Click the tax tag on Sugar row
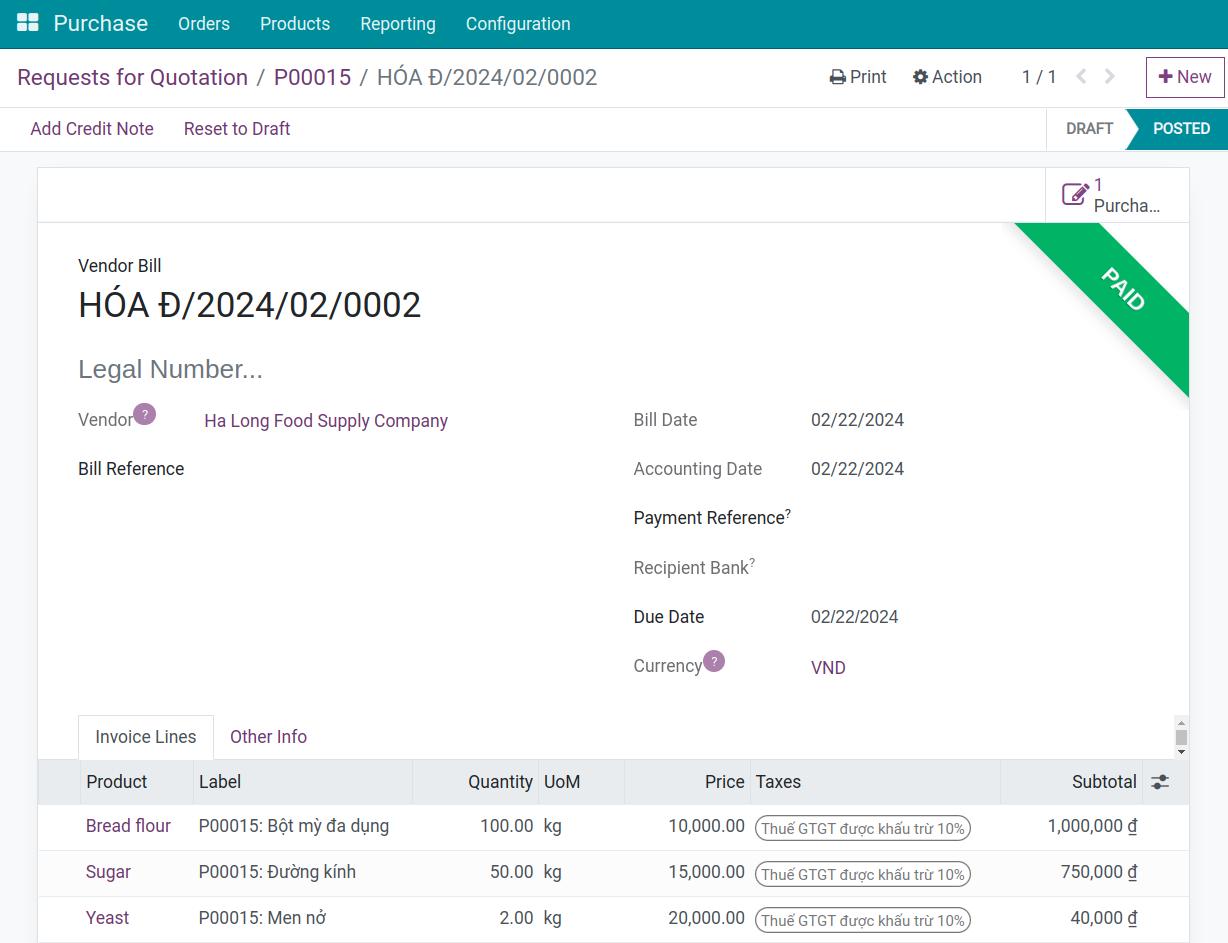This screenshot has height=943, width=1228. coord(863,874)
